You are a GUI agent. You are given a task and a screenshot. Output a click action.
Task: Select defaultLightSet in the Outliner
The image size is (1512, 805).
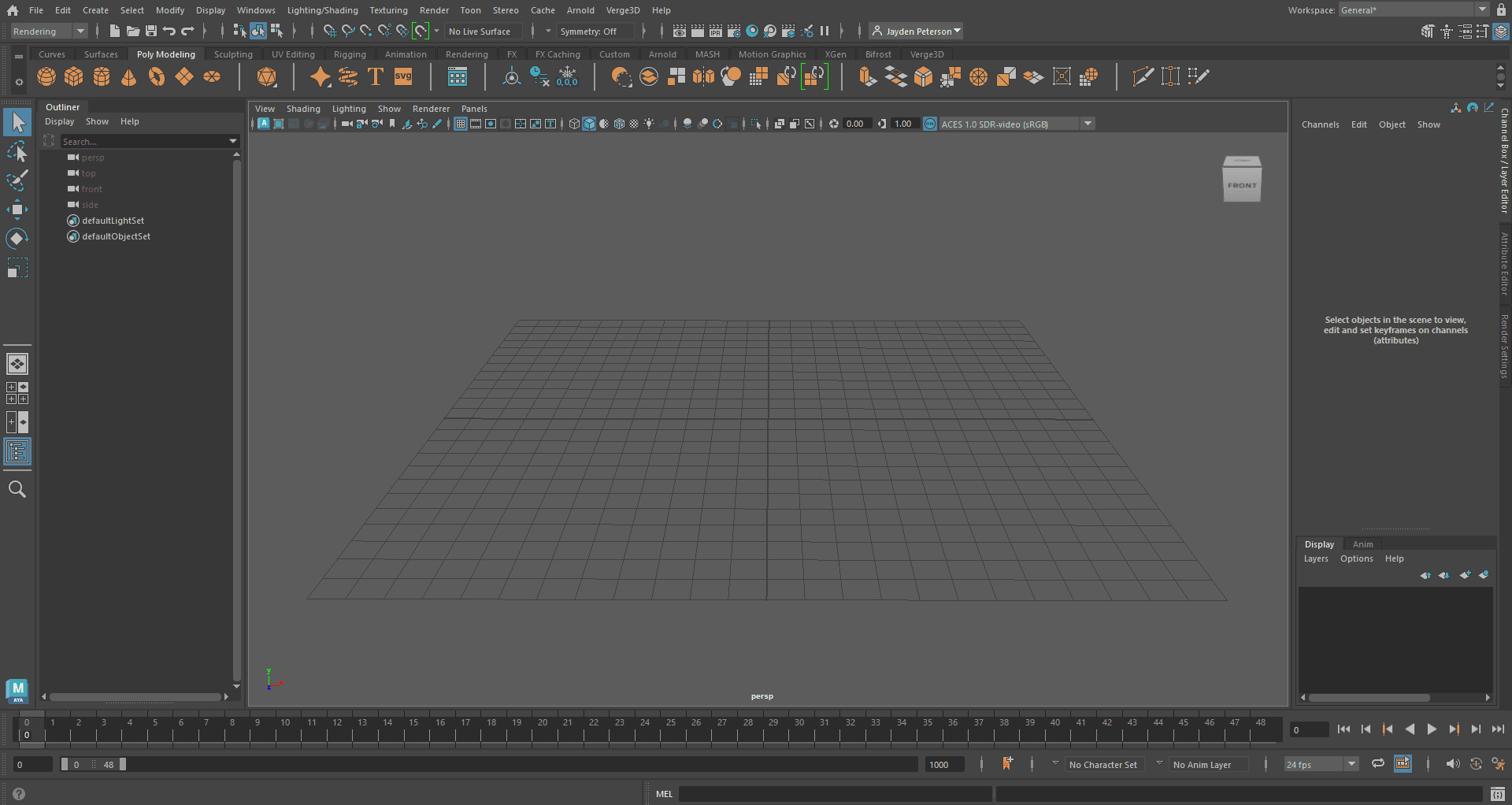coord(113,221)
